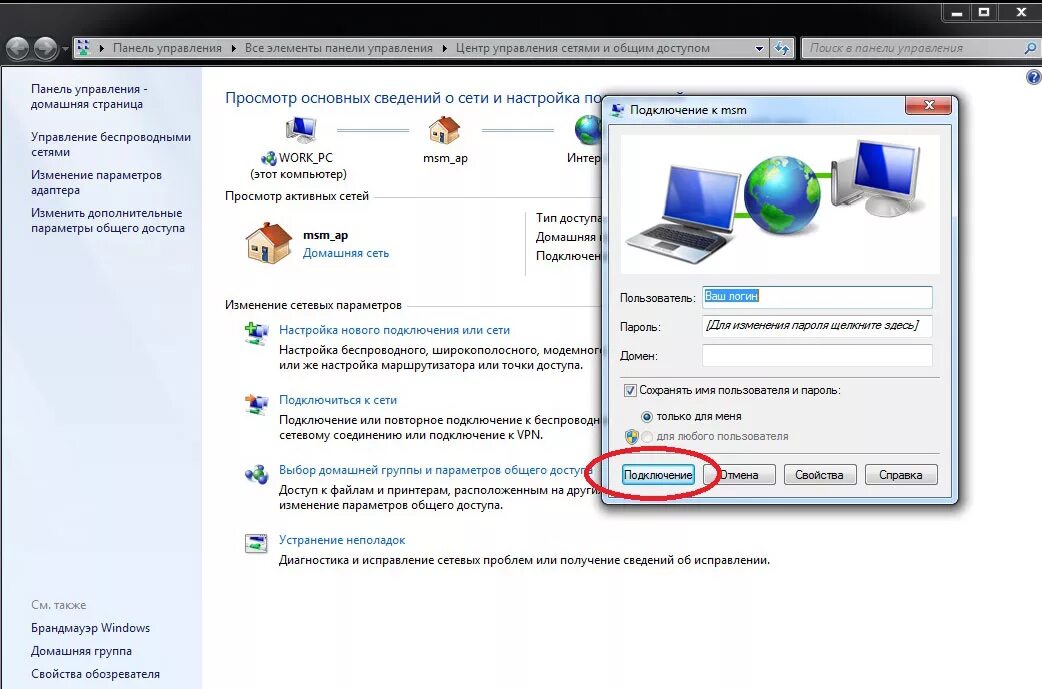The width and height of the screenshot is (1042, 689).
Task: Click the bold msm_ap active network name
Action: 326,235
